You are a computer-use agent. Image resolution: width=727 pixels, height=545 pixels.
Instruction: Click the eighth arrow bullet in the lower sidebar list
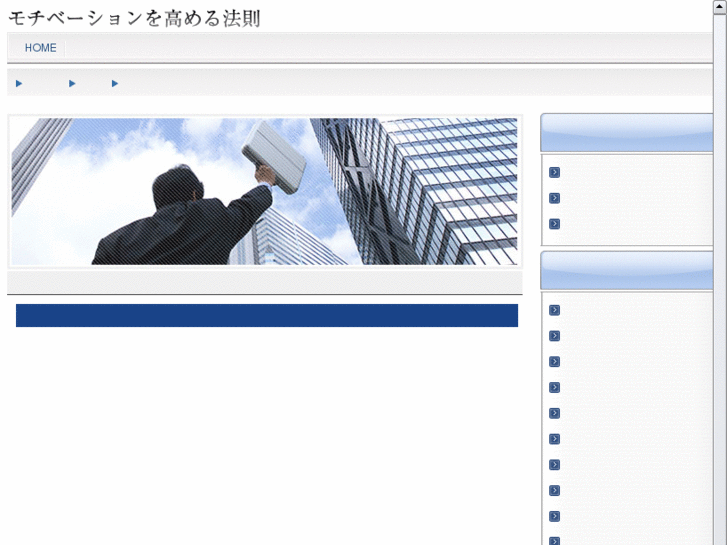pyautogui.click(x=554, y=491)
